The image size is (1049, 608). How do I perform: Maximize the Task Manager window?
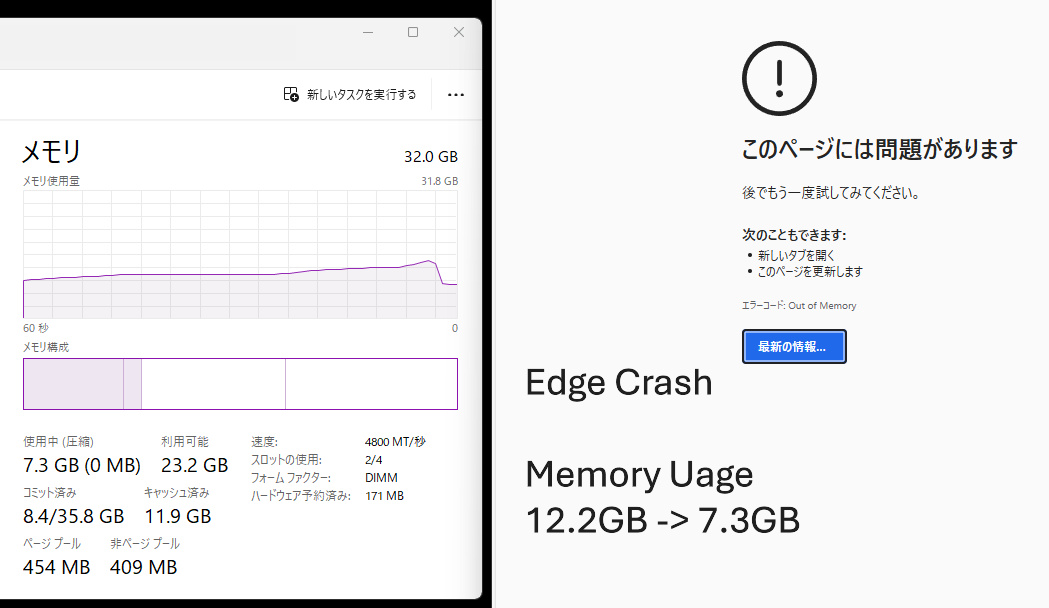click(x=413, y=32)
